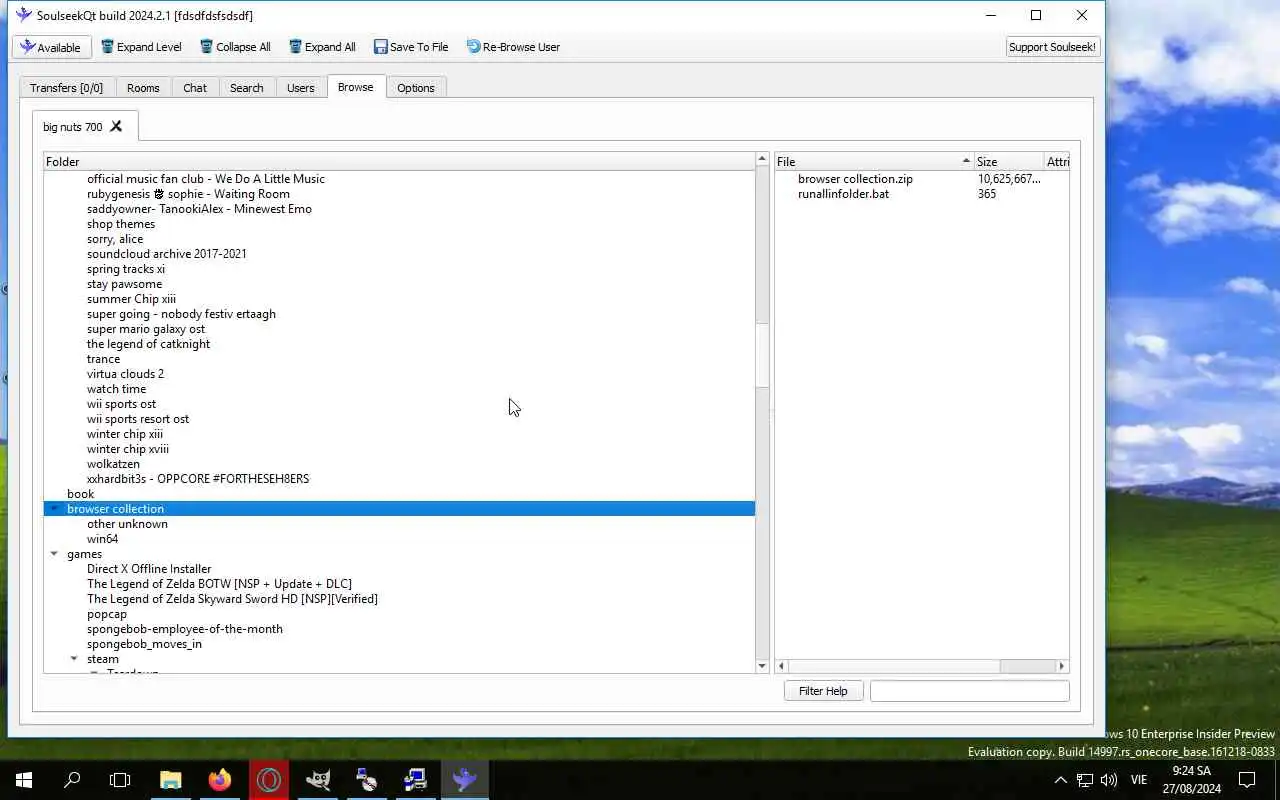1280x800 pixels.
Task: Open the Windows Start menu
Action: 24,780
